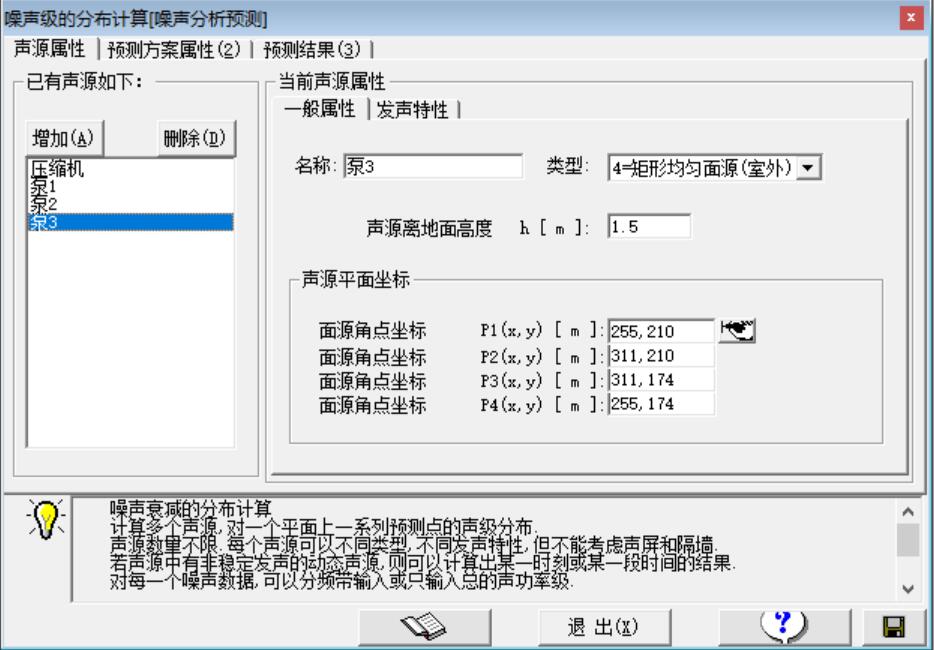Save using the floppy disk icon
The width and height of the screenshot is (934, 650).
click(894, 627)
